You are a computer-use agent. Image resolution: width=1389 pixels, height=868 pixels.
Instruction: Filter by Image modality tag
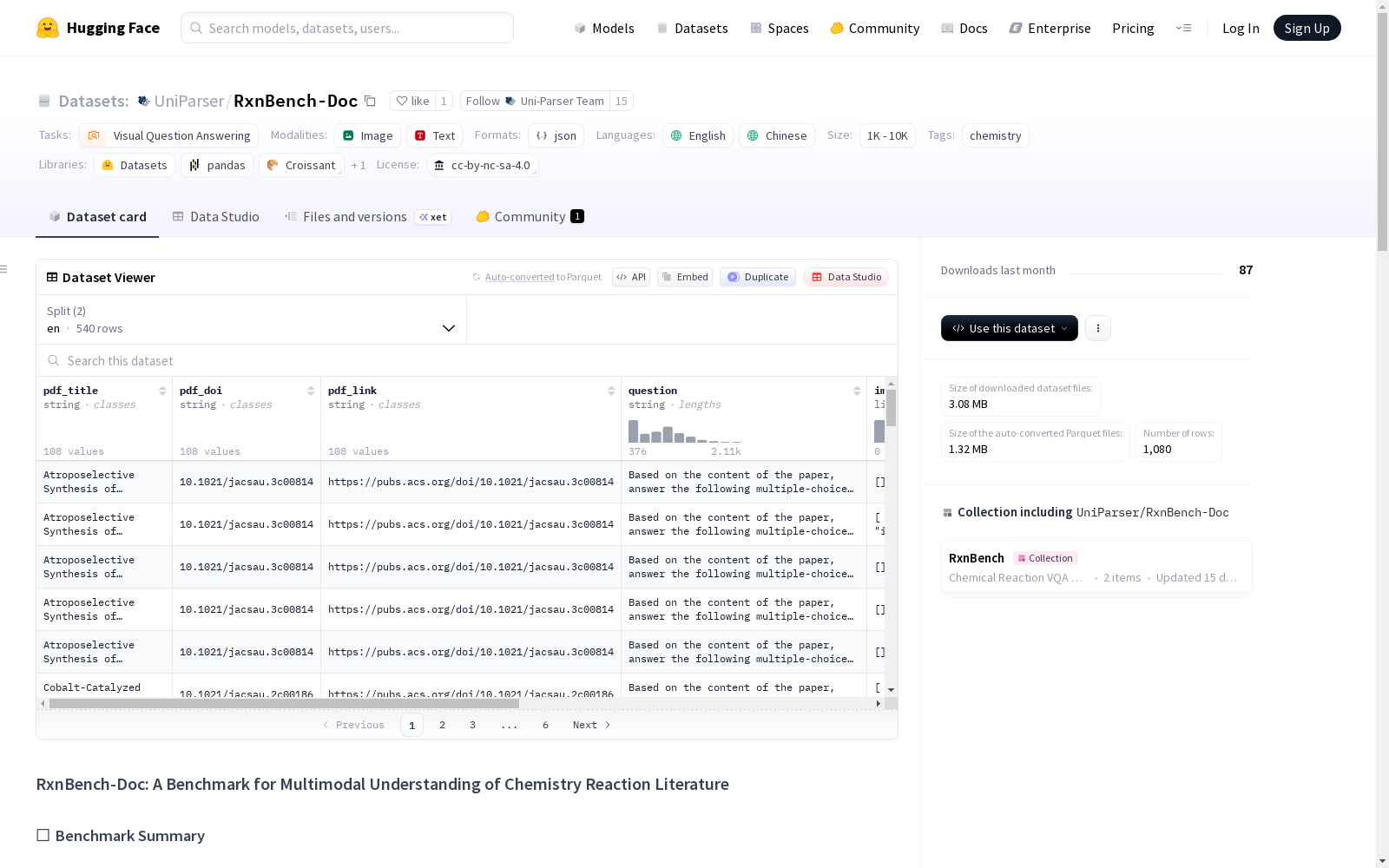(x=367, y=135)
